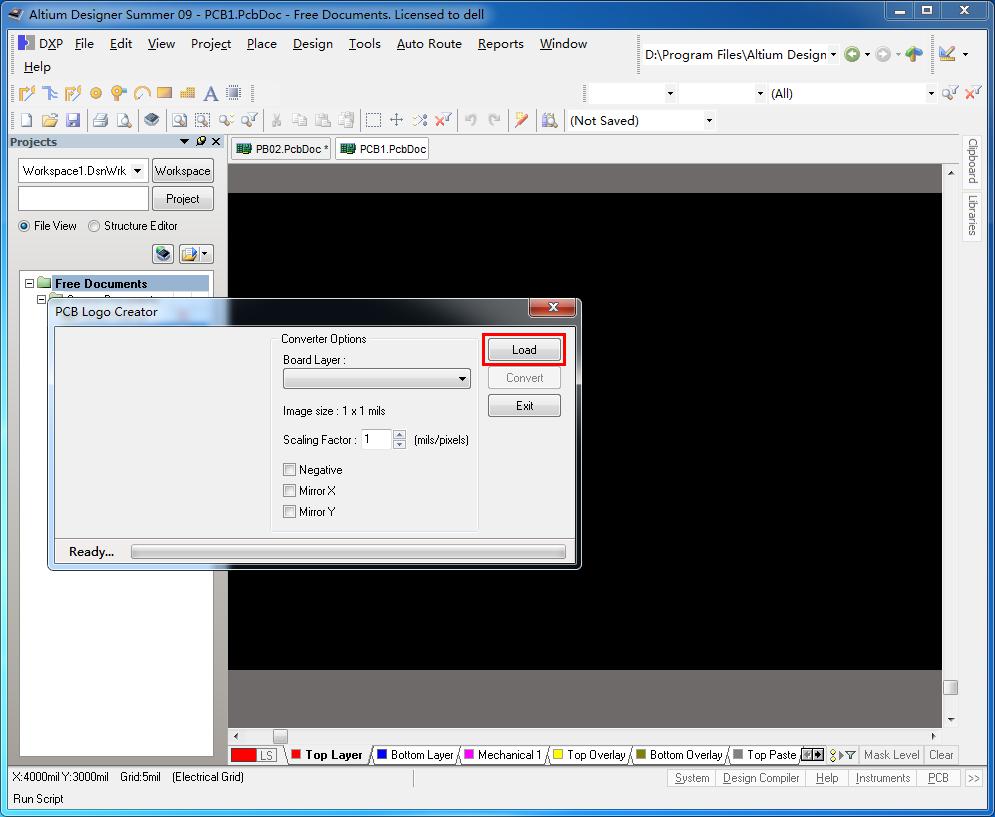Select the Interactive Differential Pair Routing icon

point(72,93)
